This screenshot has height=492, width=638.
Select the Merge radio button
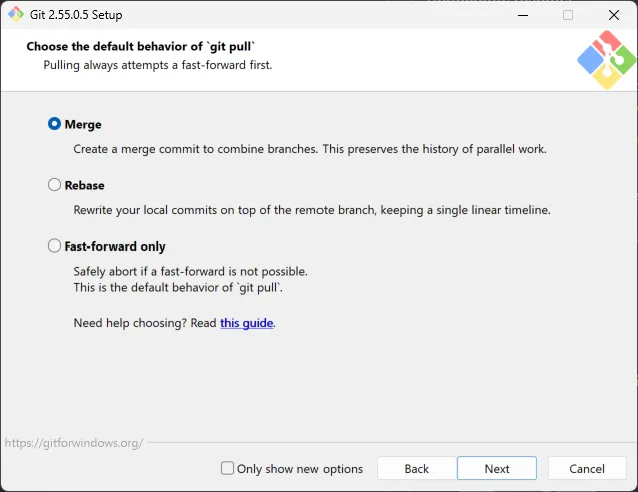click(54, 124)
